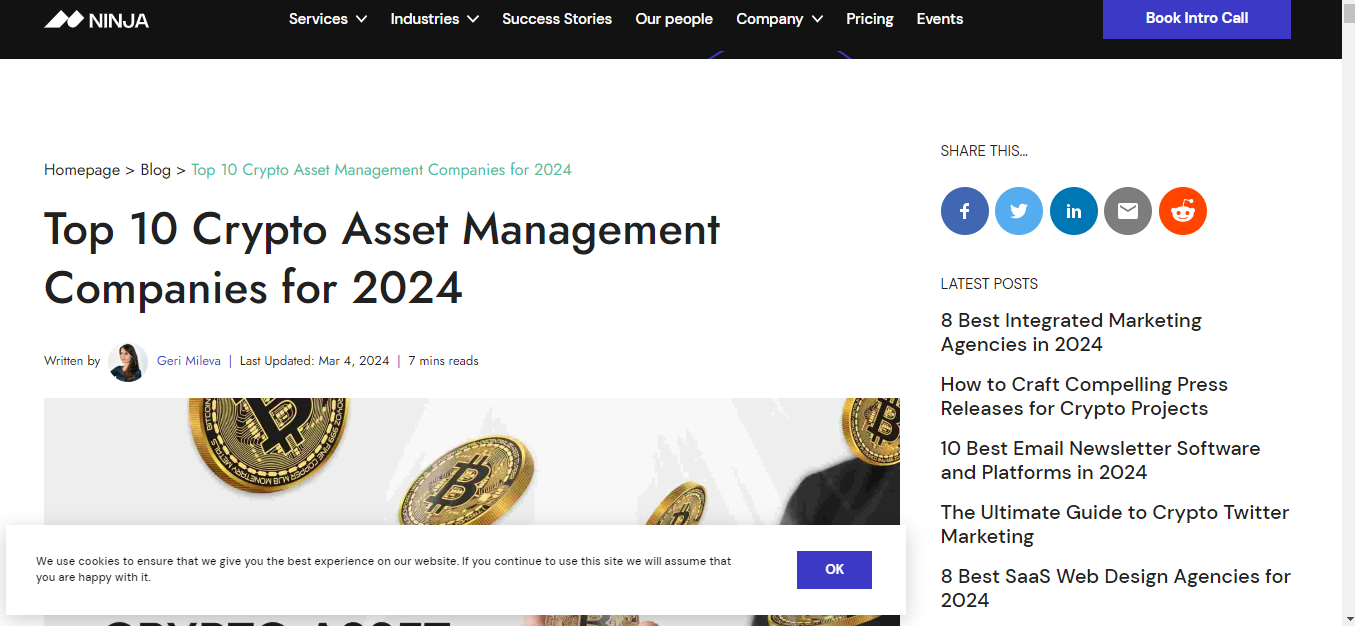Share the article on Reddit
The image size is (1355, 626).
pyautogui.click(x=1183, y=211)
